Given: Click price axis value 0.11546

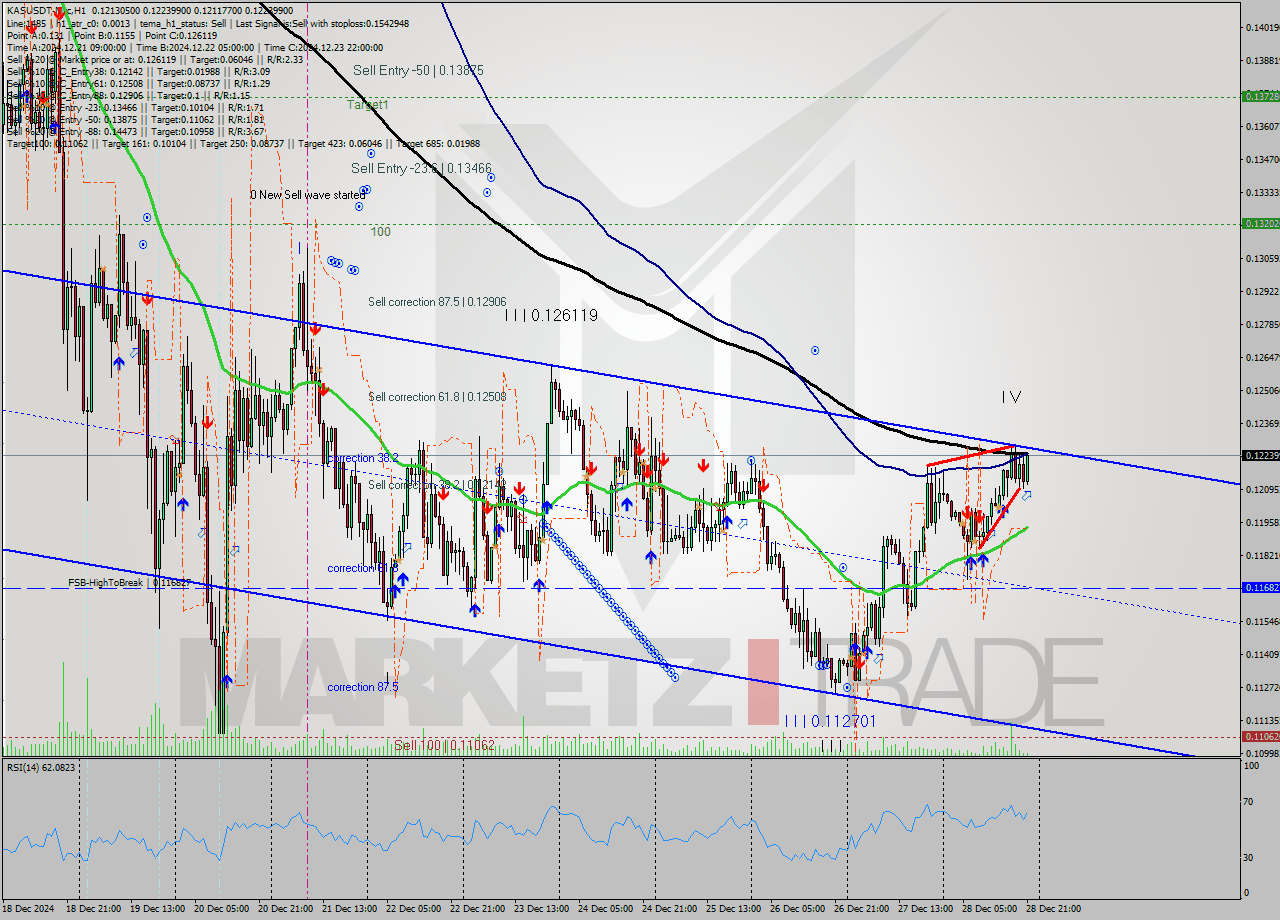Looking at the screenshot, I should (1261, 622).
